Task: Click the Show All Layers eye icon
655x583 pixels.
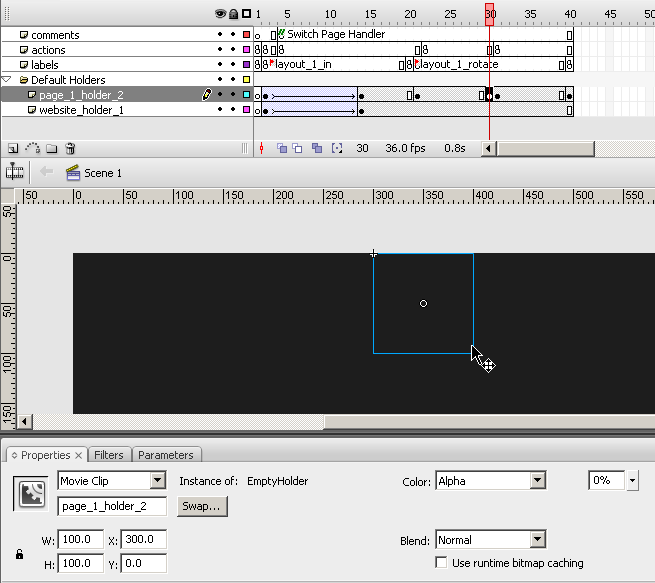Action: coord(220,14)
